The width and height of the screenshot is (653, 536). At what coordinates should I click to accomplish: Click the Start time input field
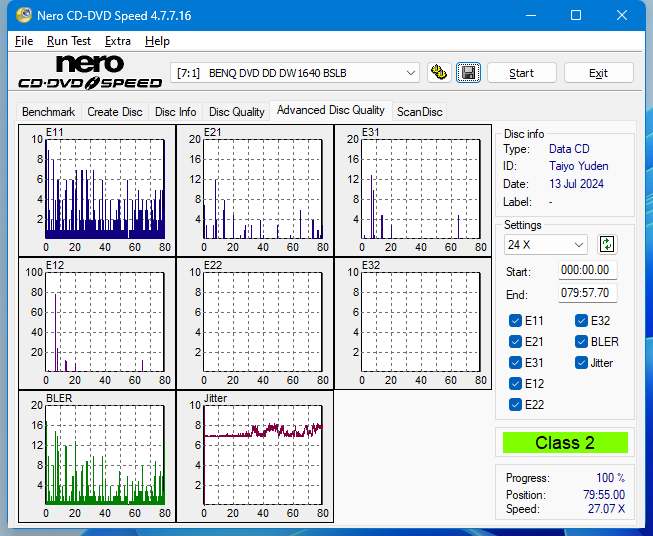(x=587, y=270)
